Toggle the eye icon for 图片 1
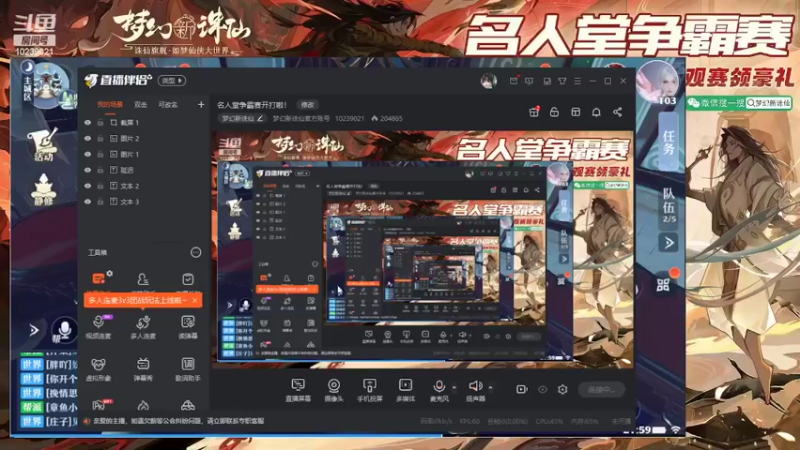Screen dimensions: 800x450 88,155
